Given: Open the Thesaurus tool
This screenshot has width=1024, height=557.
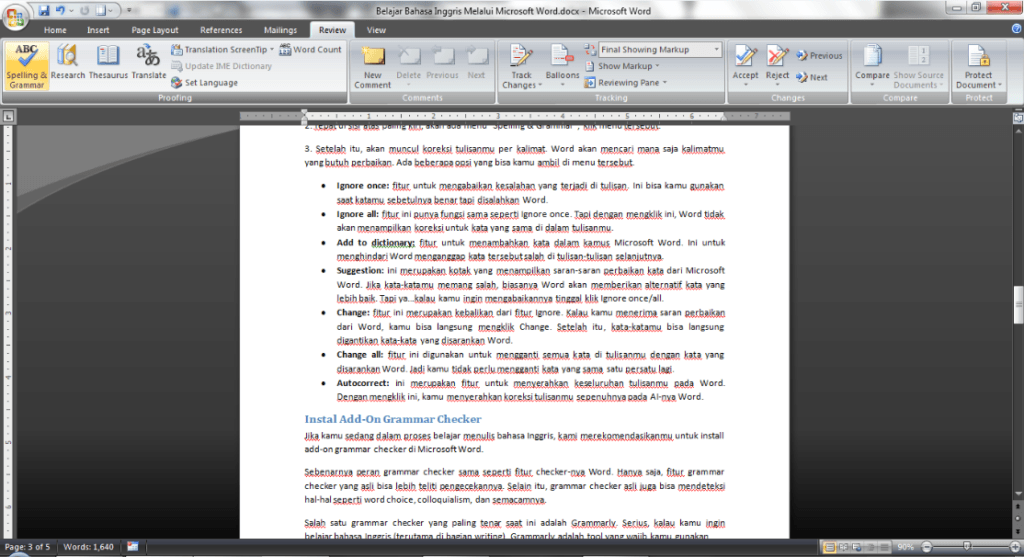Looking at the screenshot, I should tap(108, 63).
